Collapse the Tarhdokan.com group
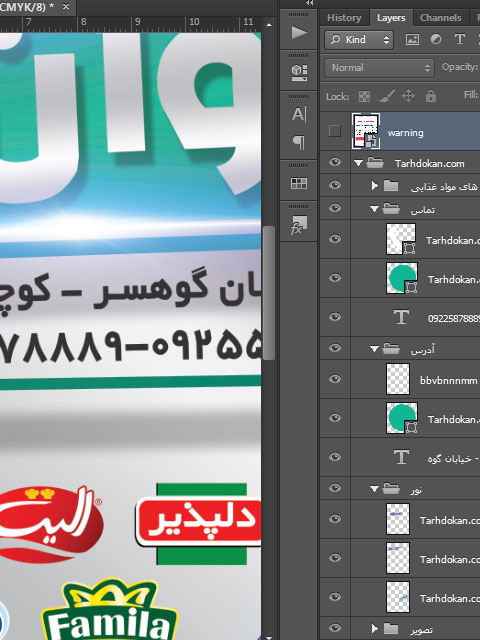Viewport: 480px width, 640px height. coord(358,163)
